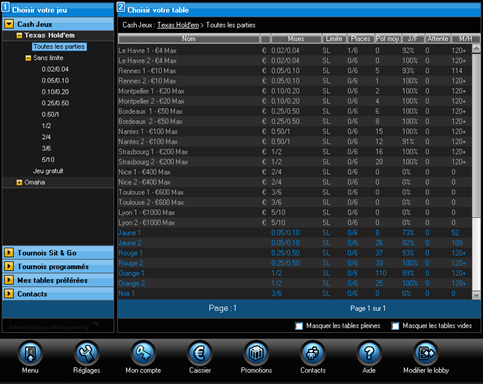
Task: Select the Jaune 1 table row
Action: pos(295,233)
